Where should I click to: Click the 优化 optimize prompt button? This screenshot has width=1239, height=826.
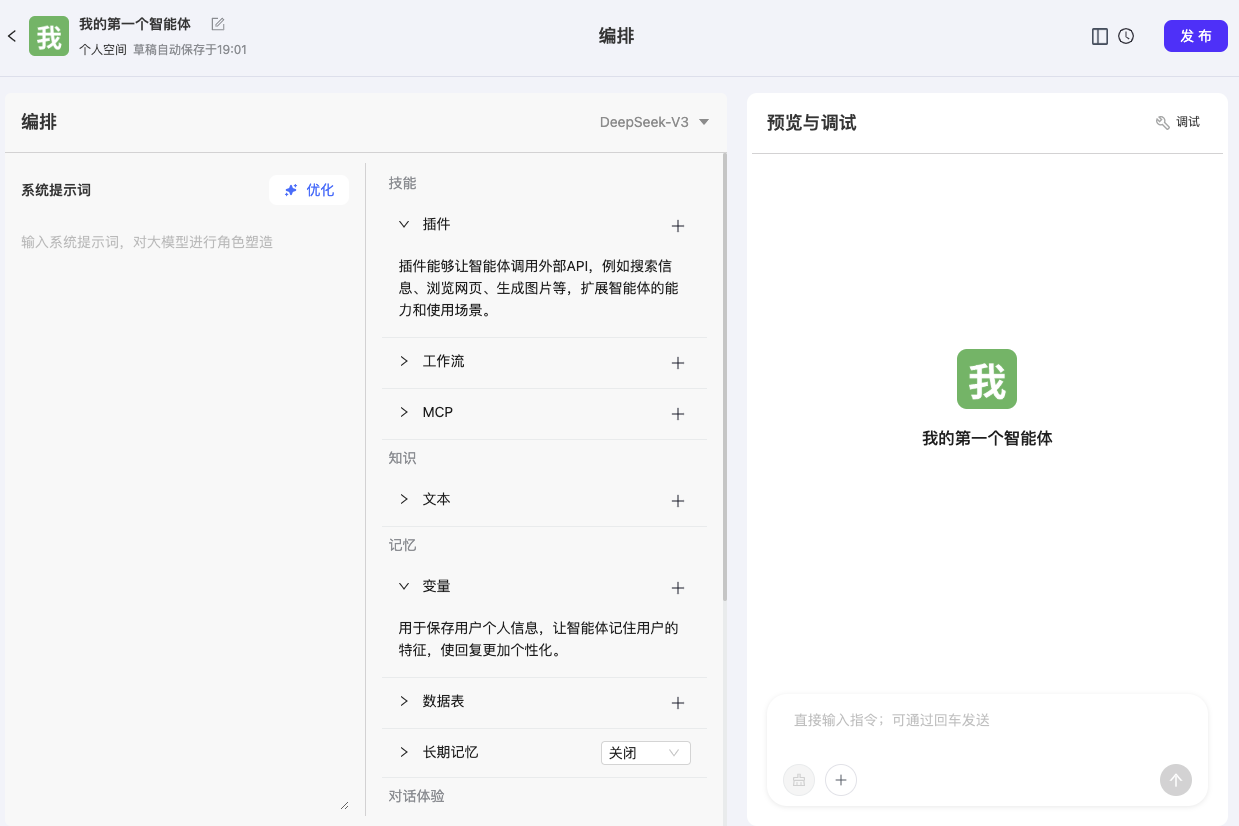point(309,190)
